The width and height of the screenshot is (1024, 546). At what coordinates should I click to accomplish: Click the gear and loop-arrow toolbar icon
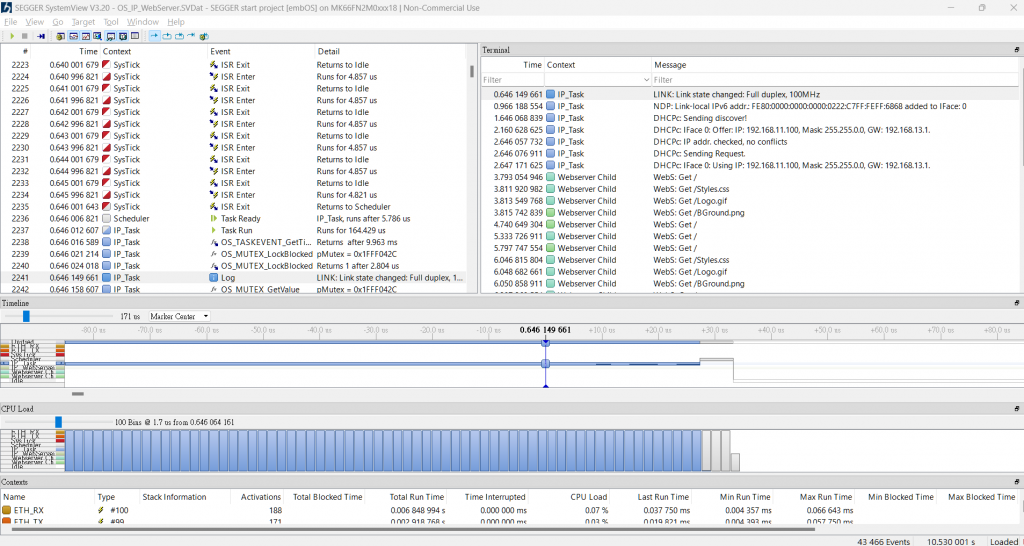[204, 36]
